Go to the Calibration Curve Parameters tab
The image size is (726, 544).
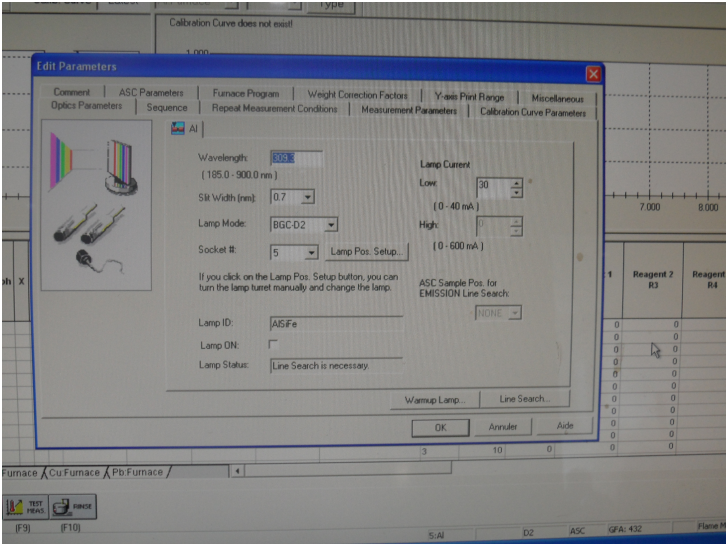coord(533,112)
